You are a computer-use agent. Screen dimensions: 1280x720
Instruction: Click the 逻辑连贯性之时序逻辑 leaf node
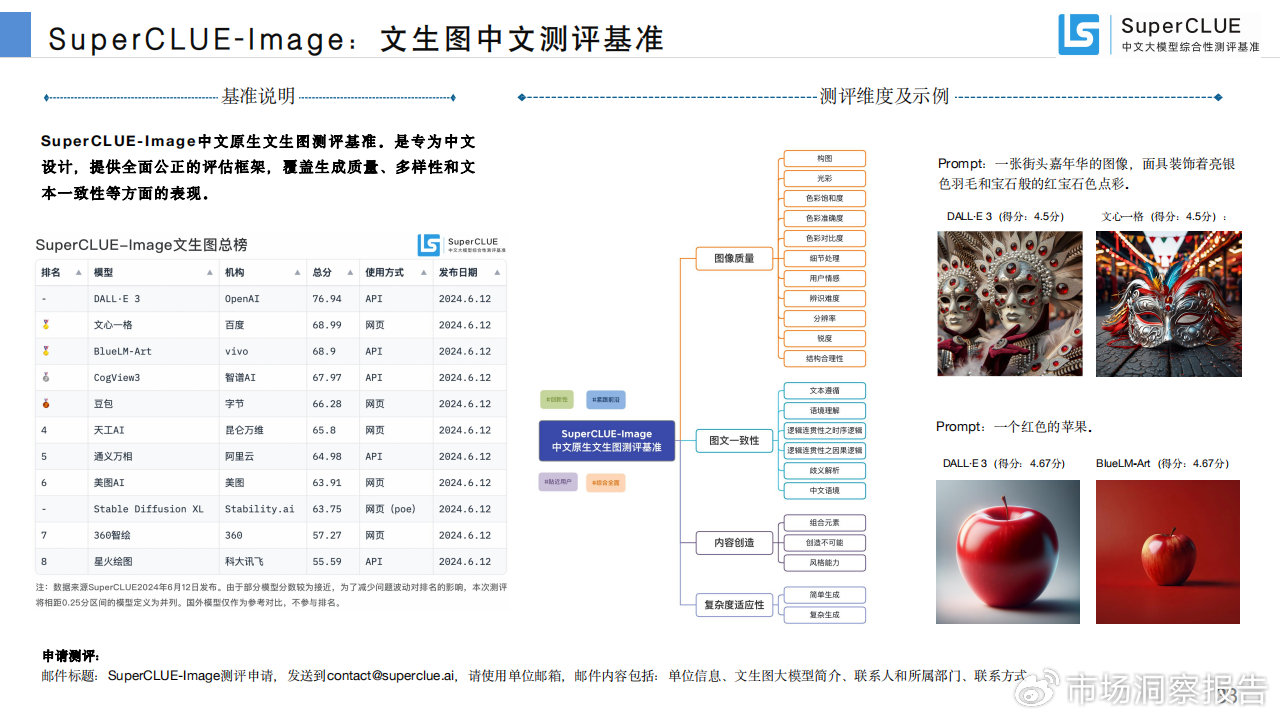point(824,431)
